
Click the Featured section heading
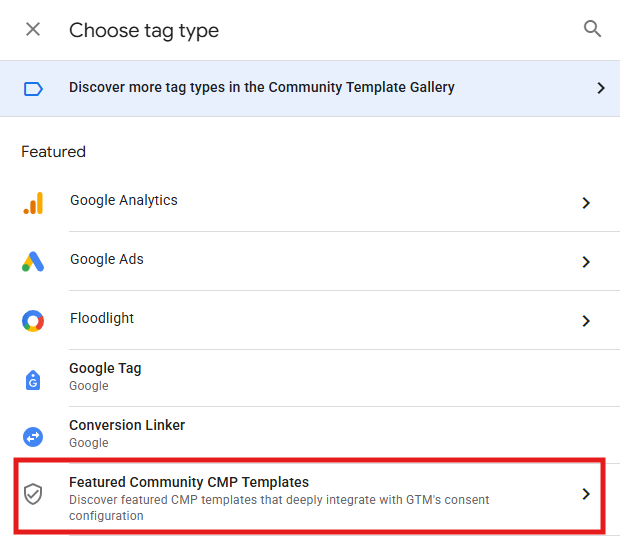(x=53, y=152)
